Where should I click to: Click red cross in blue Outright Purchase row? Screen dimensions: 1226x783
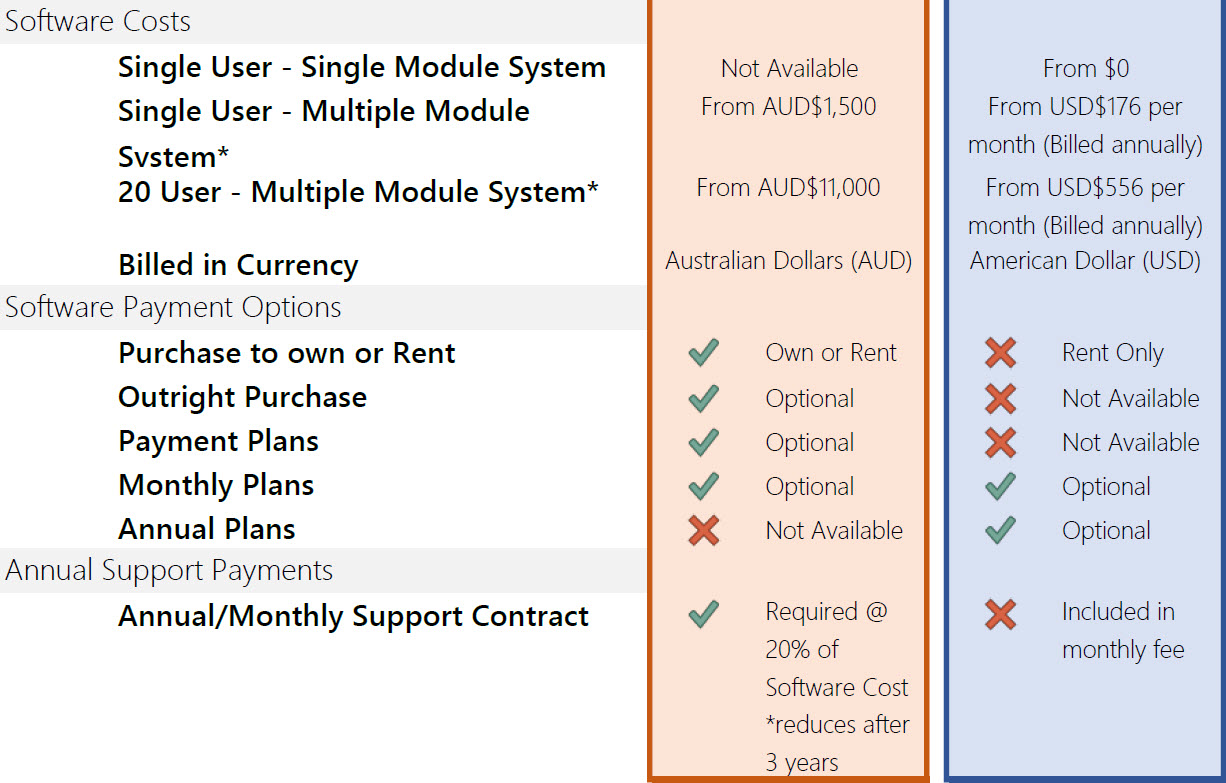(1000, 398)
